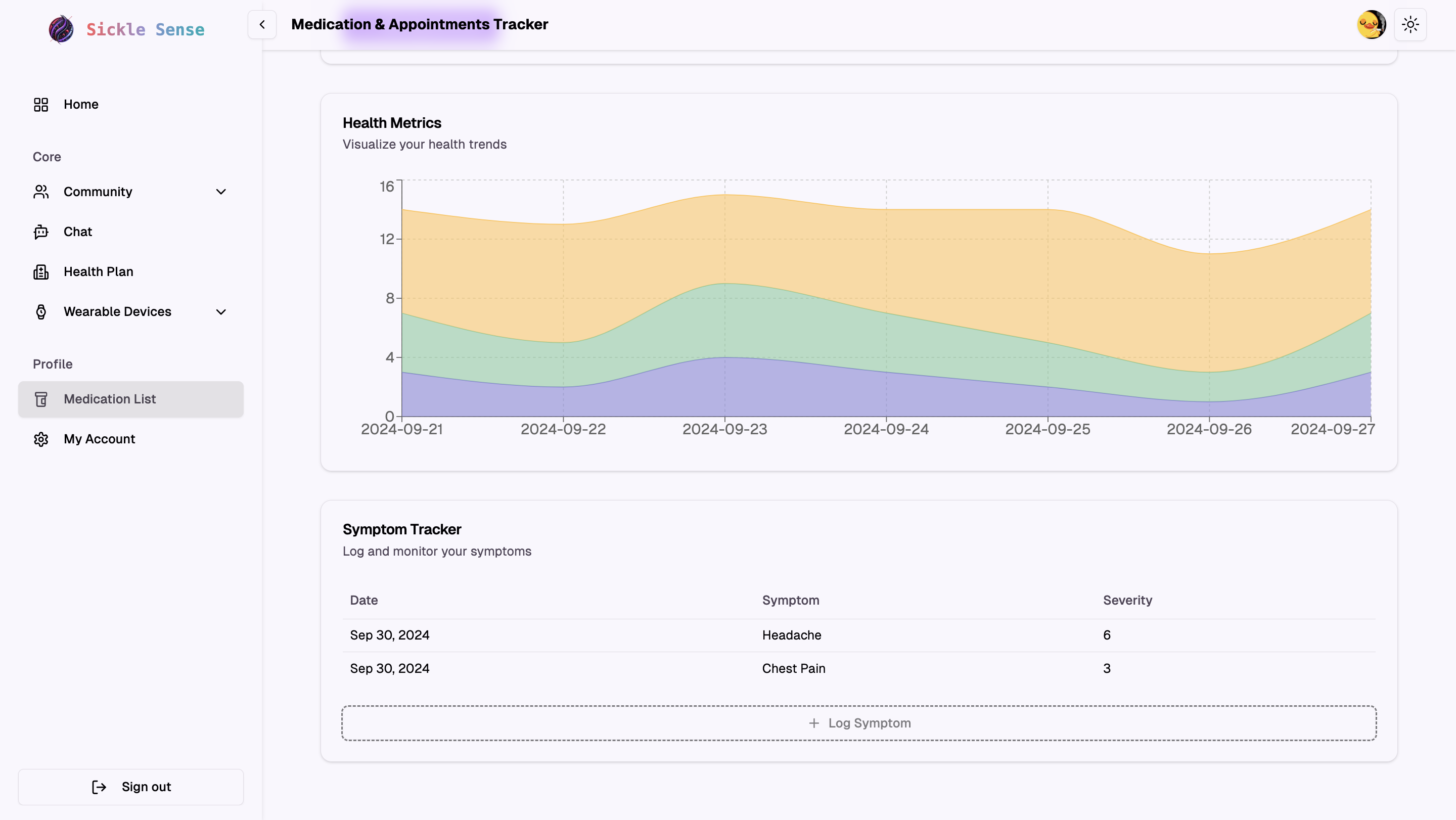The width and height of the screenshot is (1456, 820).
Task: Click the Severity column header
Action: tap(1127, 600)
